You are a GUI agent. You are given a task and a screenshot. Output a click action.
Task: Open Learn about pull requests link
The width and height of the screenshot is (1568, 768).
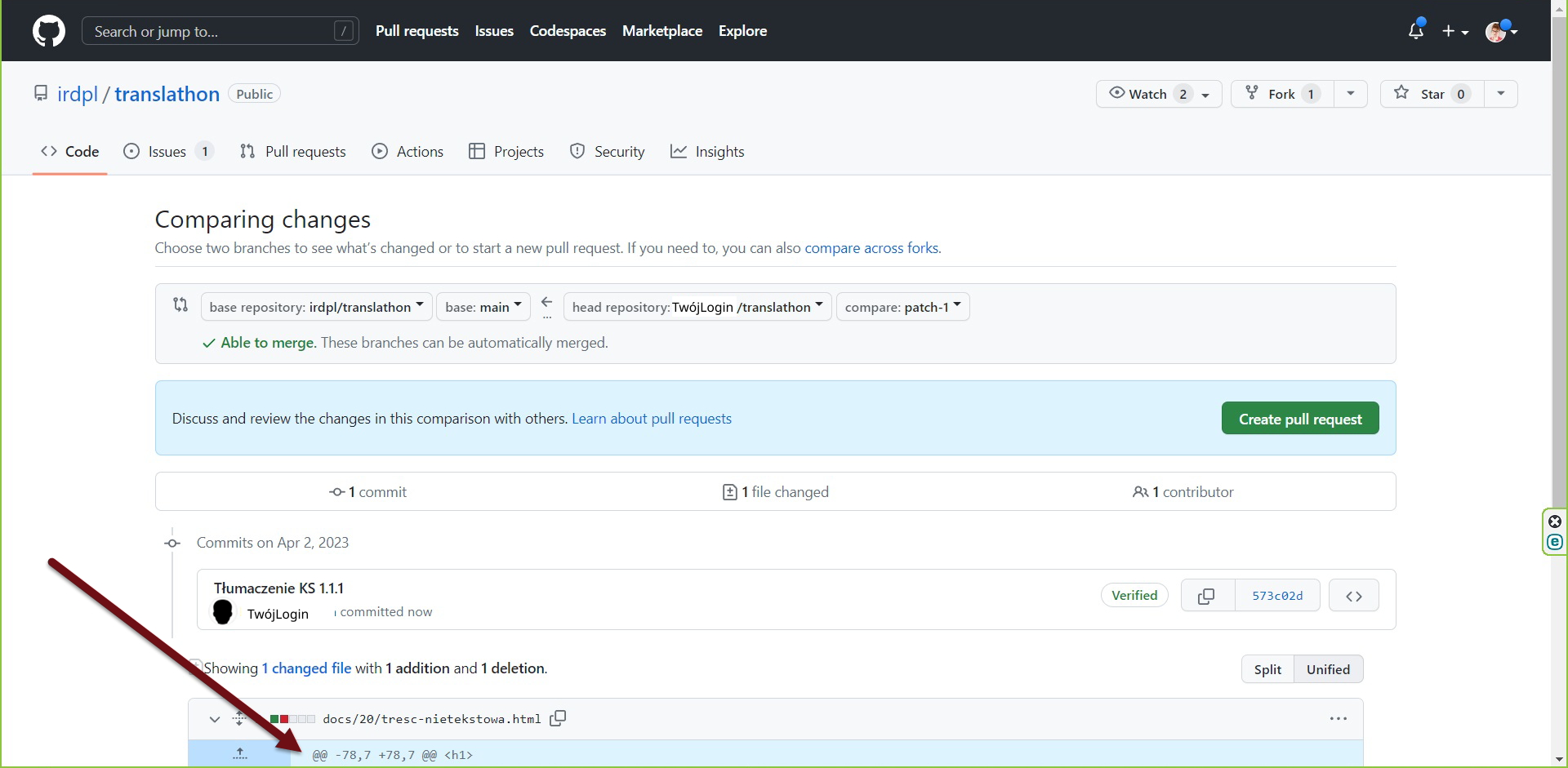pos(652,419)
